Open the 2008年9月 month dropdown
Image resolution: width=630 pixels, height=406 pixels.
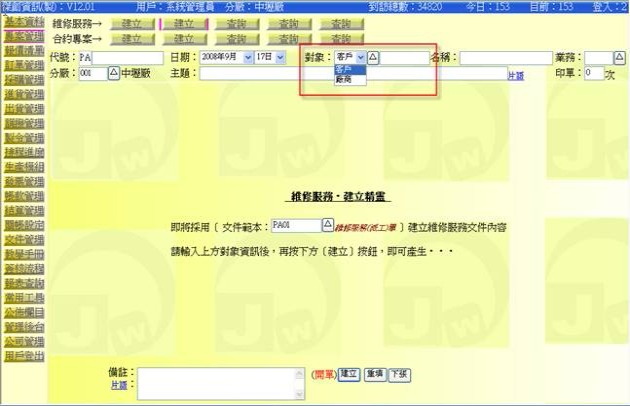coord(226,58)
